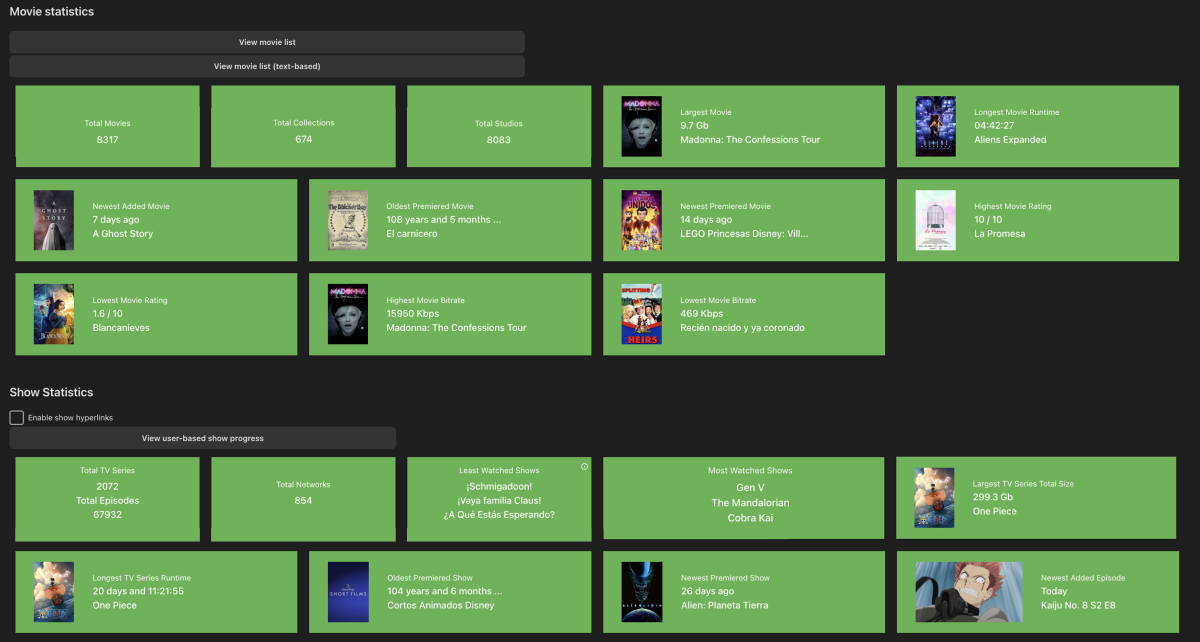The width and height of the screenshot is (1200, 642).
Task: Open One Piece poster in Largest TV Series card
Action: (x=935, y=497)
